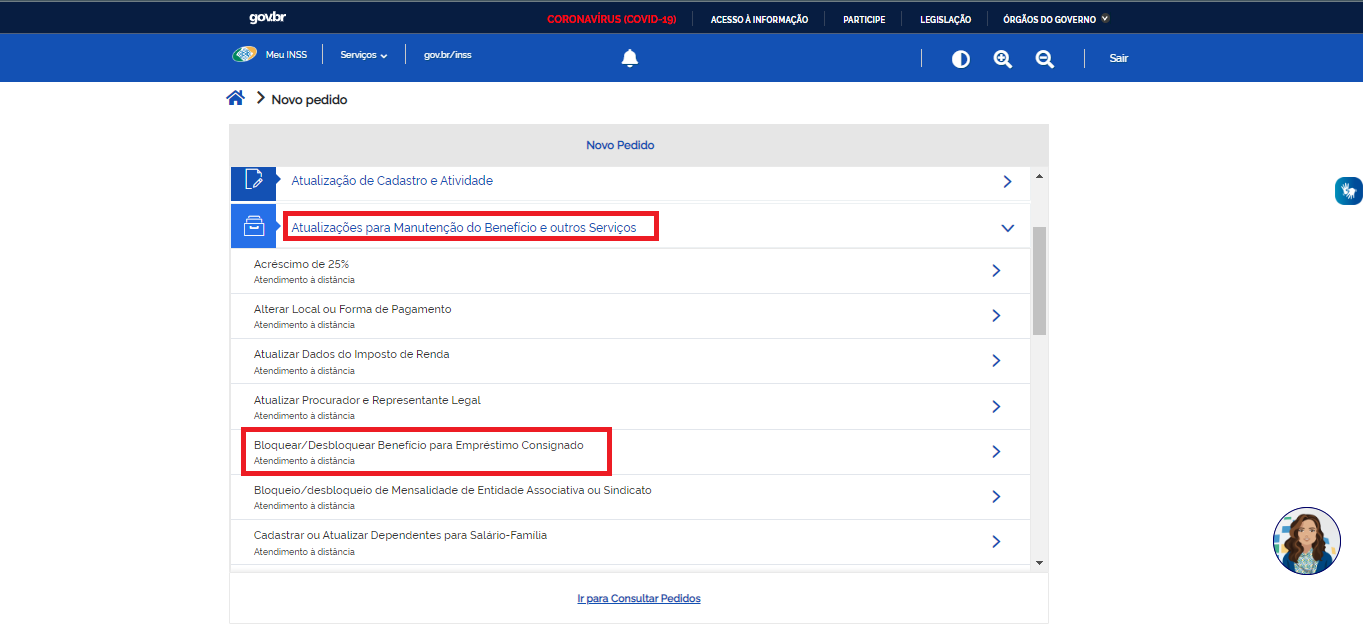
Task: Select Bloquear/Desbloquear Benefício para Empréstimo Consignado
Action: pyautogui.click(x=418, y=445)
